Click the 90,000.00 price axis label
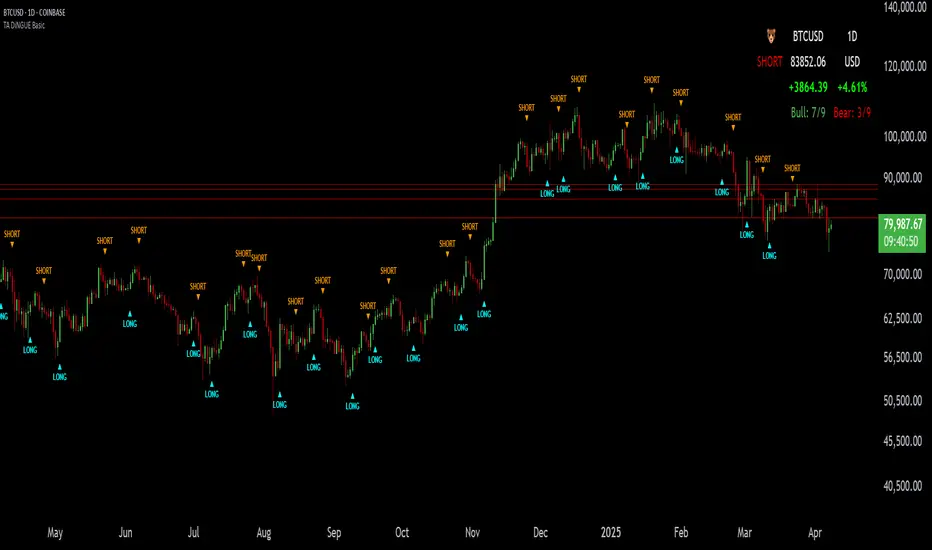This screenshot has width=932, height=550. tap(903, 178)
